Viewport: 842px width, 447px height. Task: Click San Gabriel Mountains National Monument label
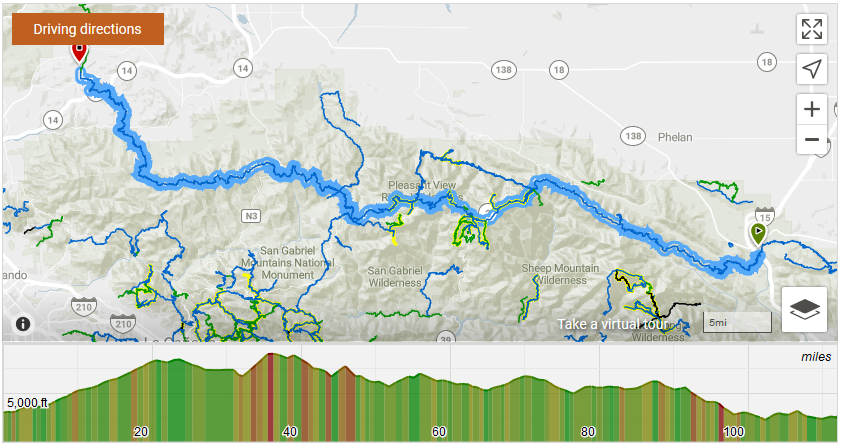tap(296, 263)
